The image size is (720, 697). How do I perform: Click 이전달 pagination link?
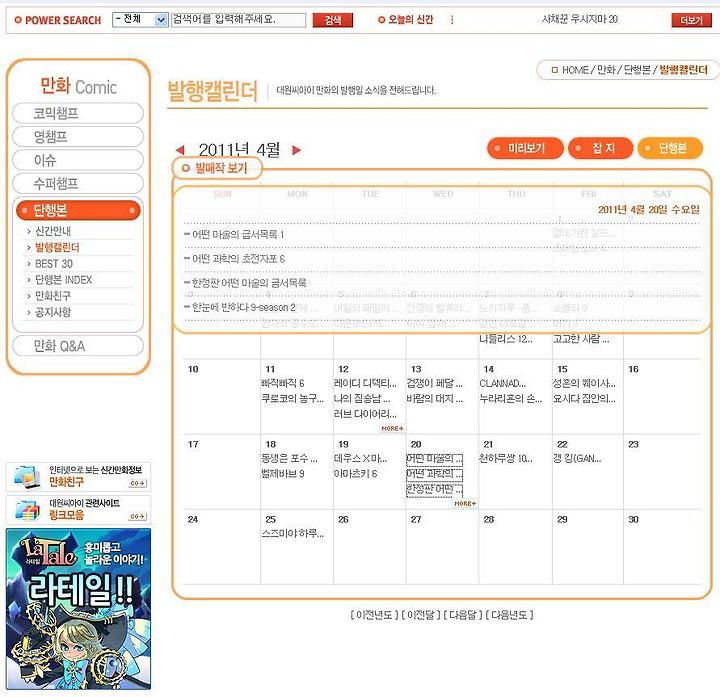tap(421, 614)
